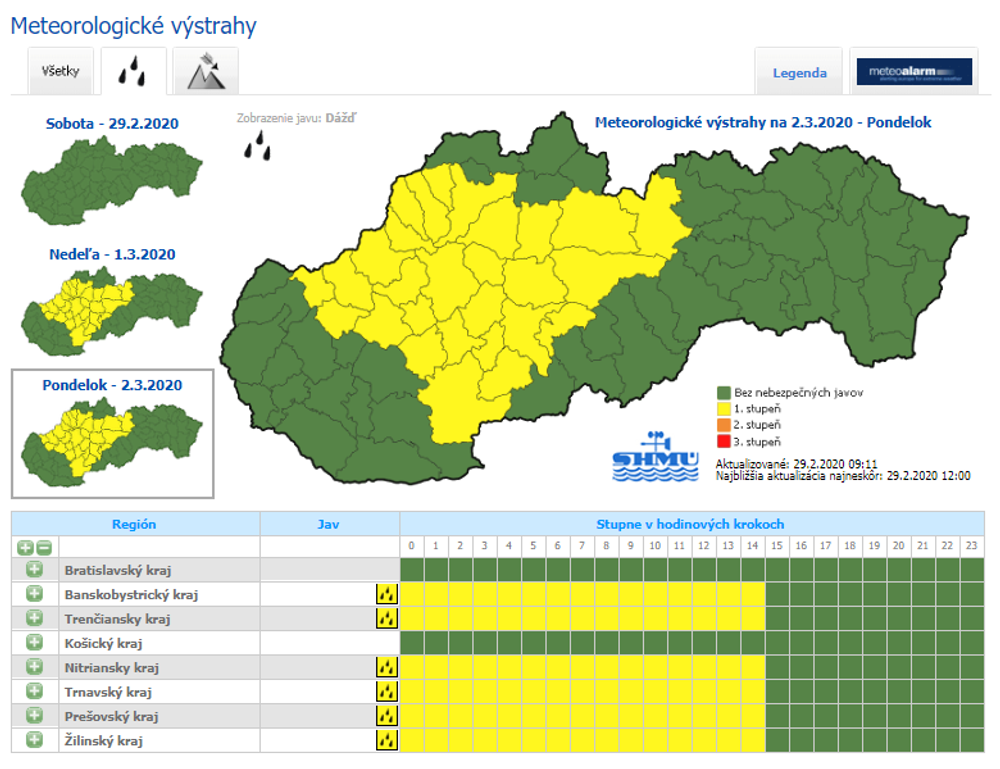Switch to the Všetky tab
The image size is (1000, 769).
(60, 72)
